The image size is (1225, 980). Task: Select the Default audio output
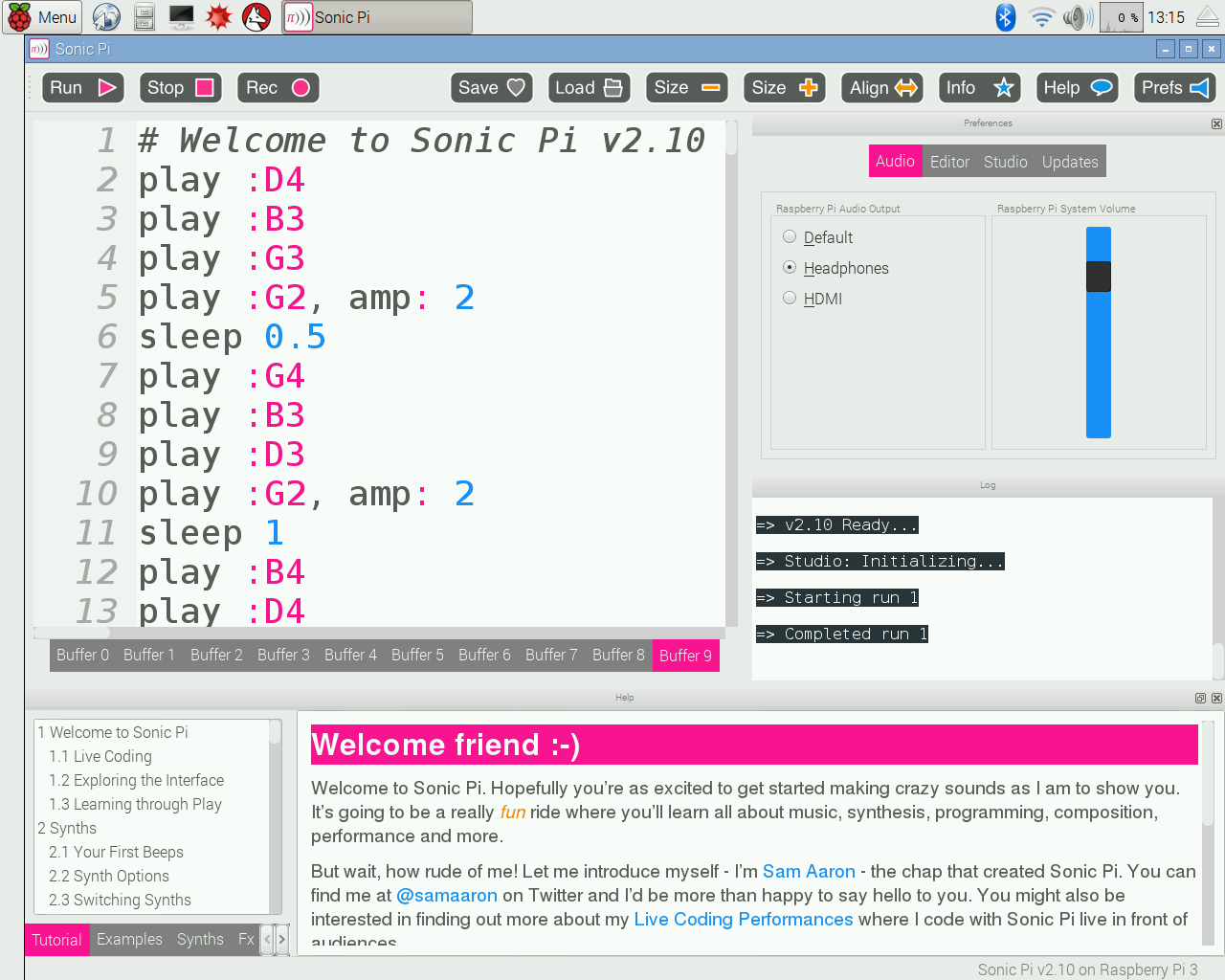pos(818,237)
